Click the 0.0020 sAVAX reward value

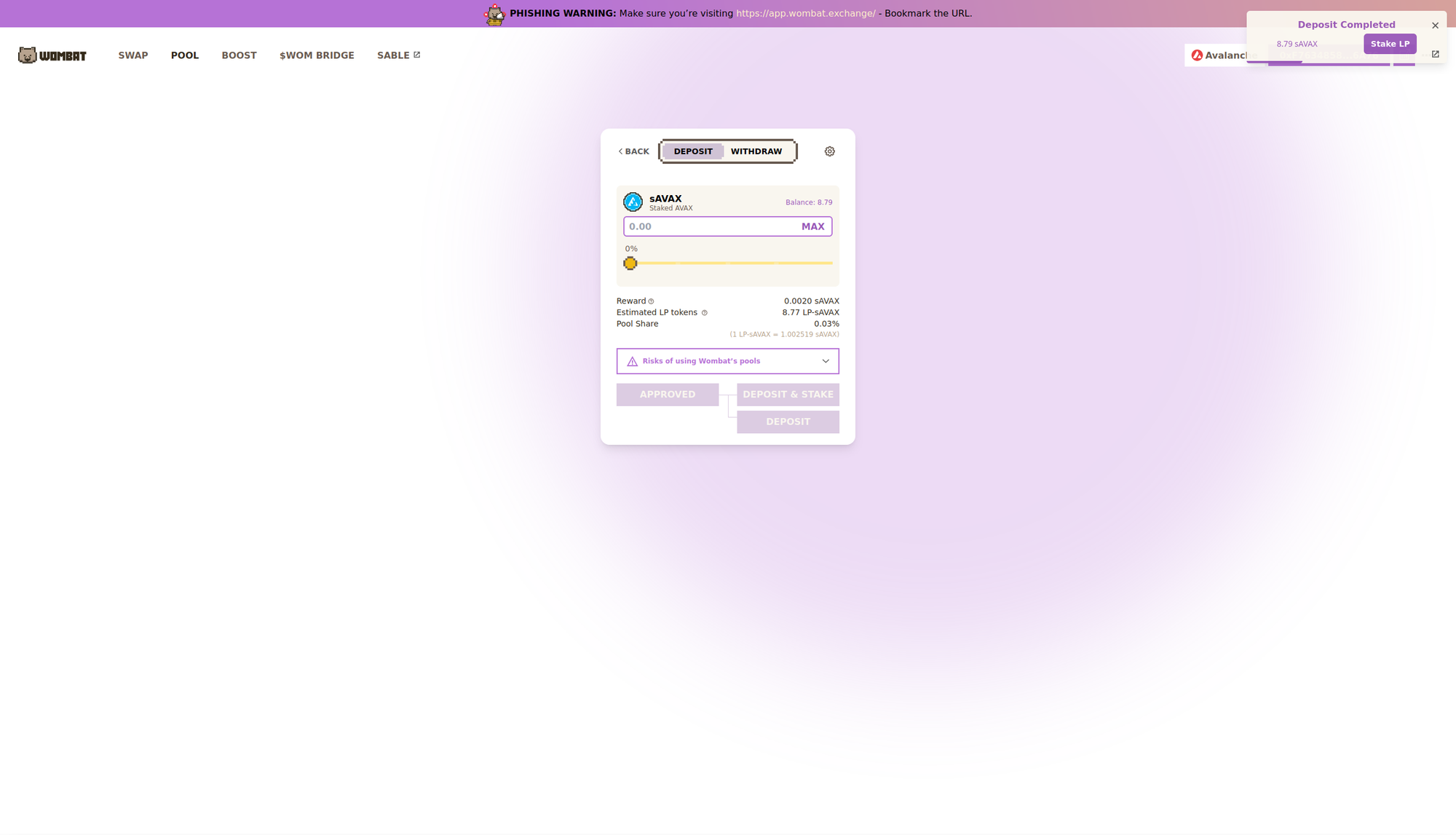coord(811,301)
